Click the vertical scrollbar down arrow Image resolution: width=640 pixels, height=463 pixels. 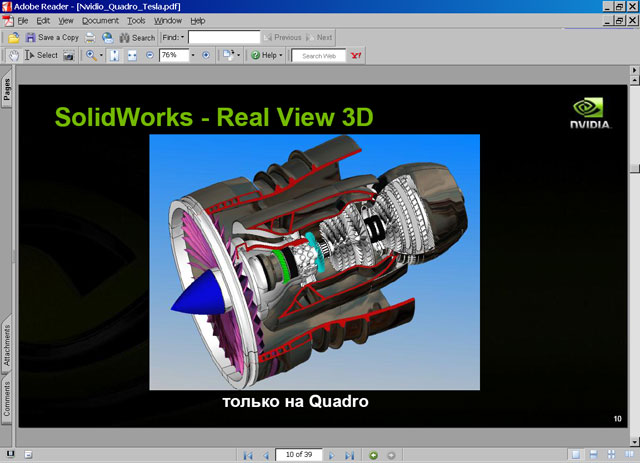(x=635, y=441)
